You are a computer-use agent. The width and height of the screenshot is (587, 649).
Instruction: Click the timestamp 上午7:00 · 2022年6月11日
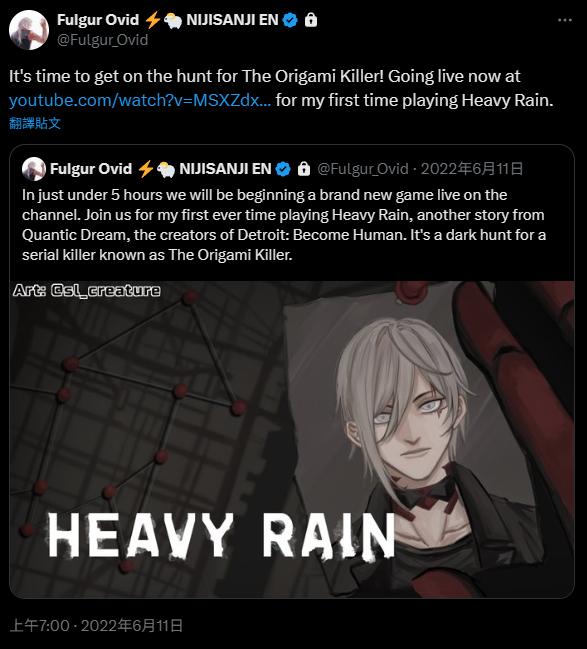click(96, 625)
